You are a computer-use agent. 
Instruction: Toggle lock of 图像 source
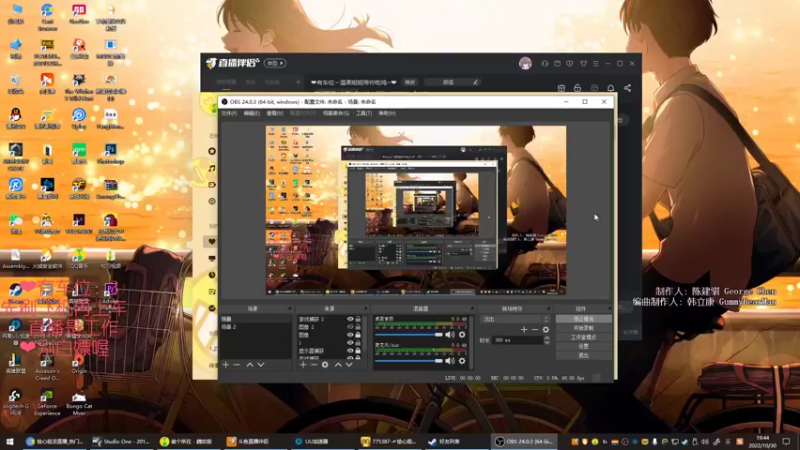[x=358, y=335]
